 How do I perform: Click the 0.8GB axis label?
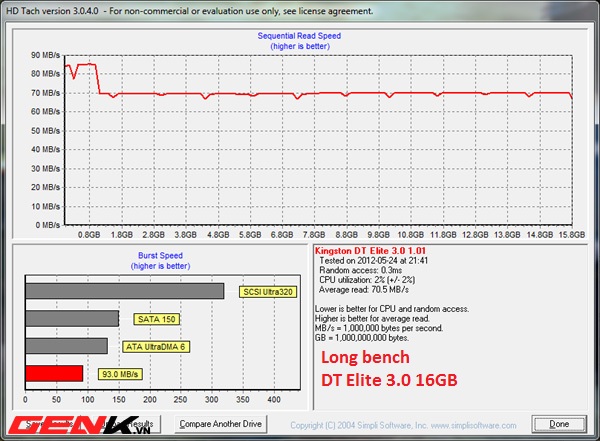pyautogui.click(x=89, y=235)
